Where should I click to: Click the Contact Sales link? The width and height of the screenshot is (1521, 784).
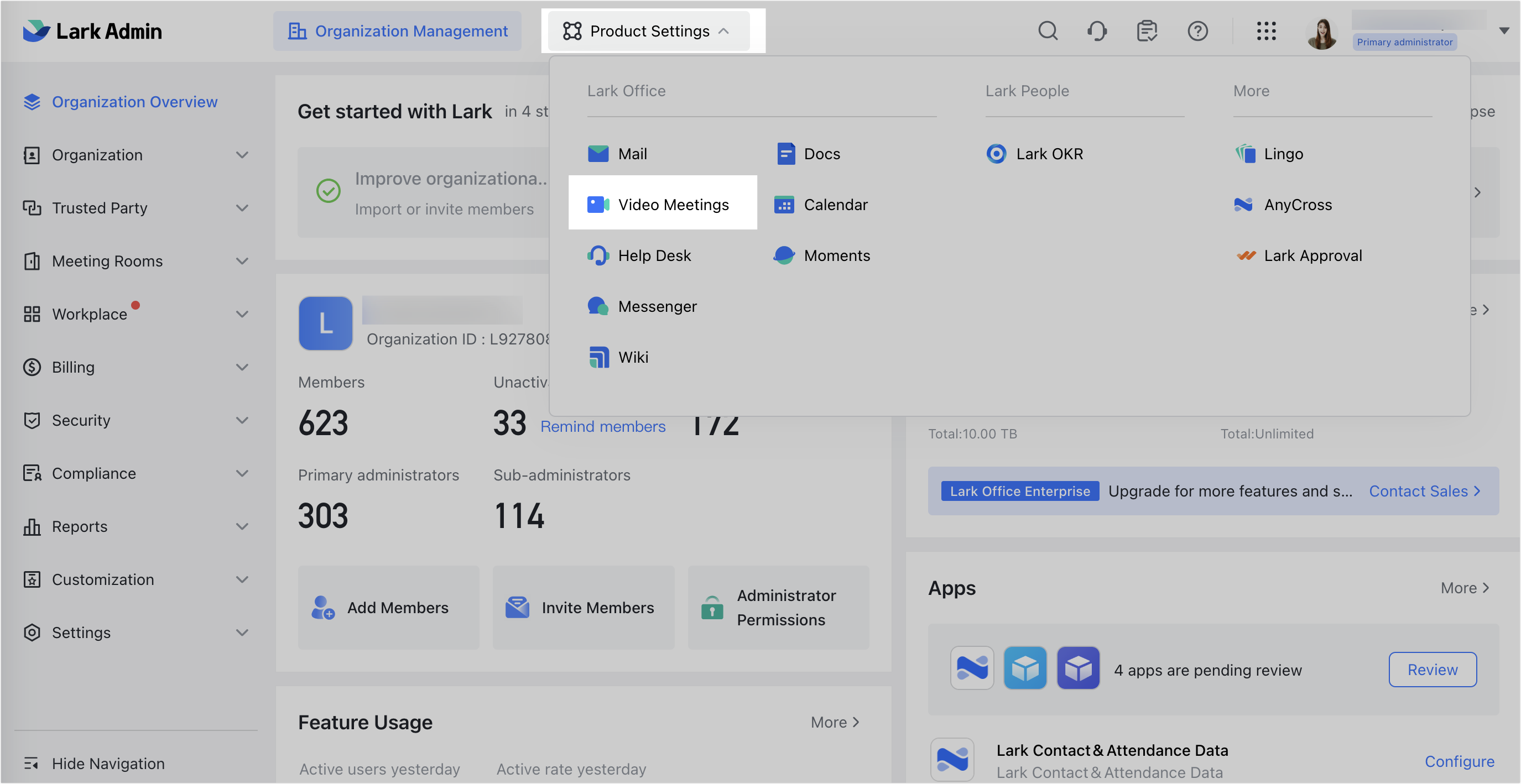tap(1425, 491)
